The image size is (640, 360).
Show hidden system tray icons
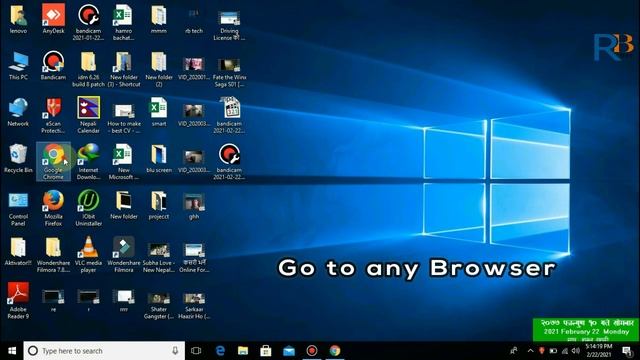click(530, 351)
